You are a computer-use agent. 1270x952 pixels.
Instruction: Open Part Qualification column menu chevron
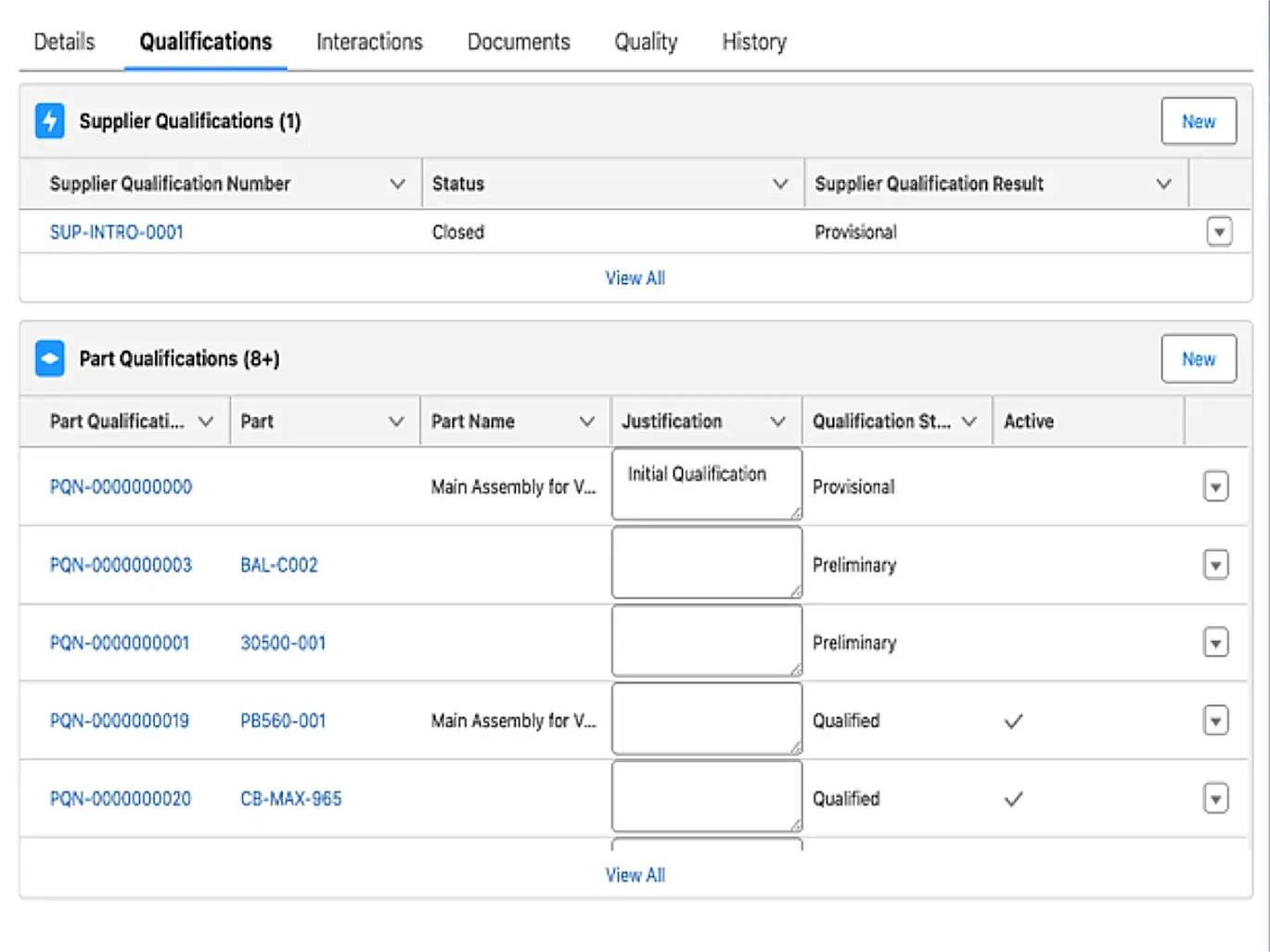click(206, 421)
